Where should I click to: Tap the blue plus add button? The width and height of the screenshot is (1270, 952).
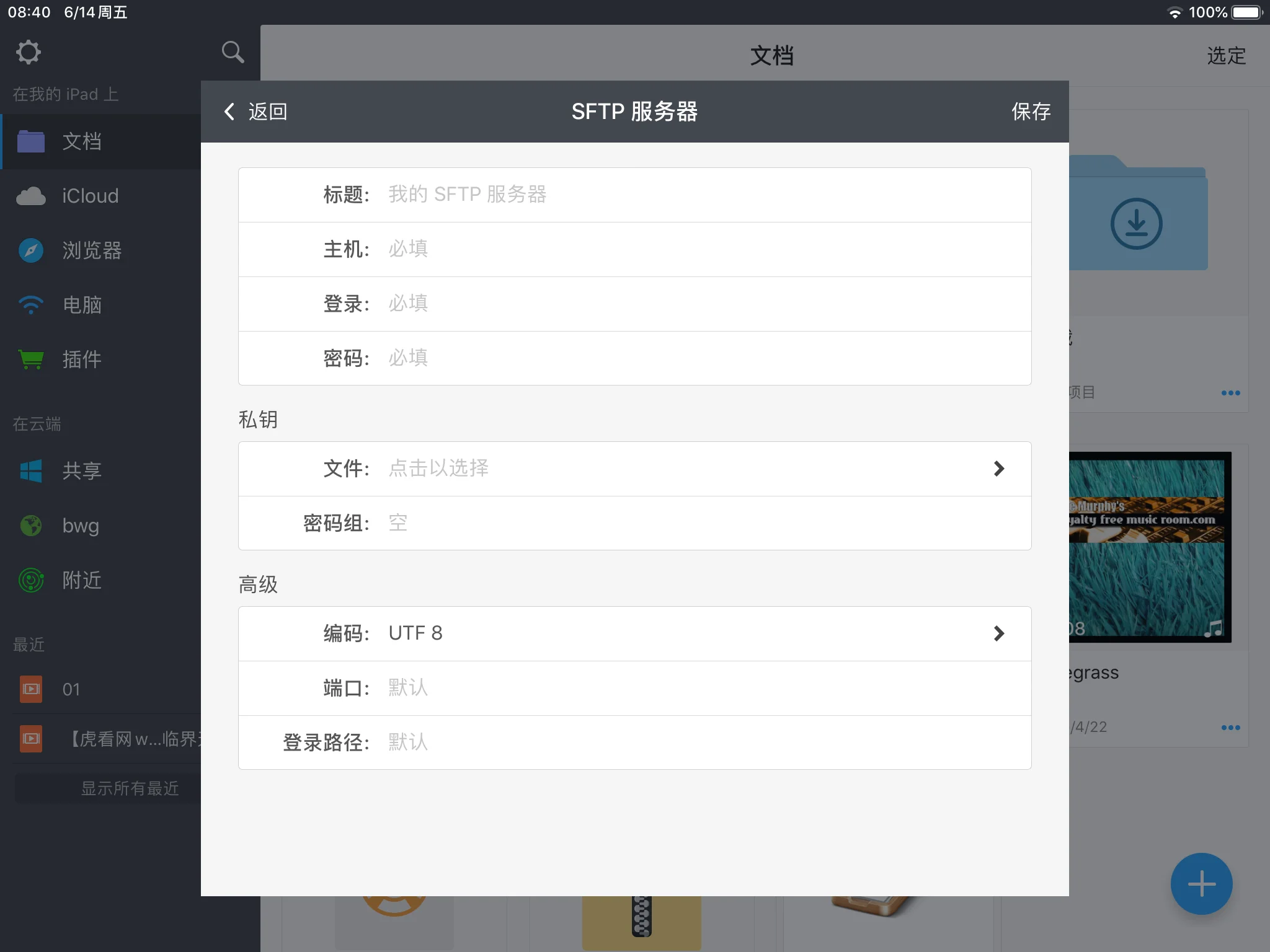[1201, 884]
